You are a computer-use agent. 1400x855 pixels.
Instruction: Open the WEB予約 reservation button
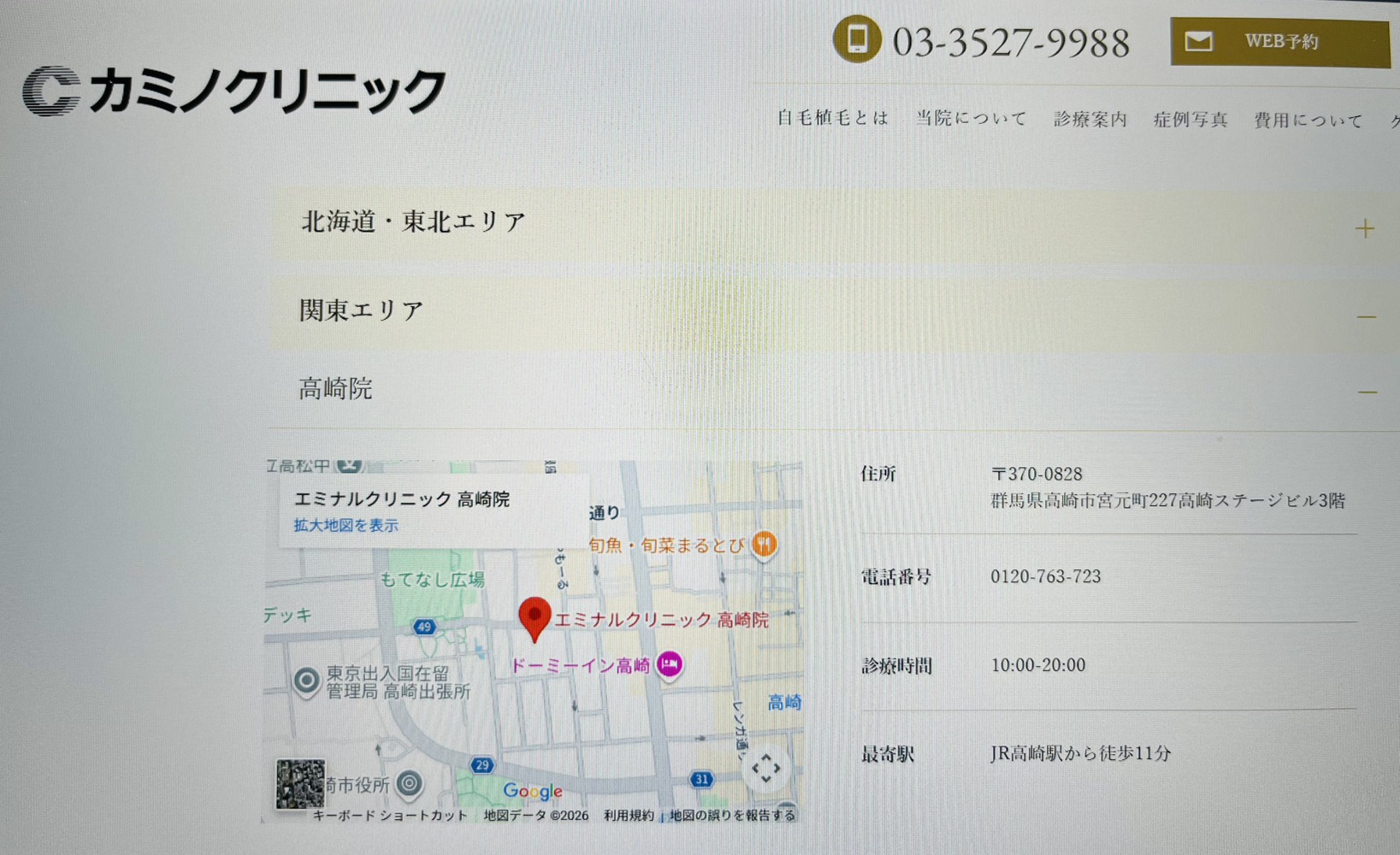point(1280,42)
